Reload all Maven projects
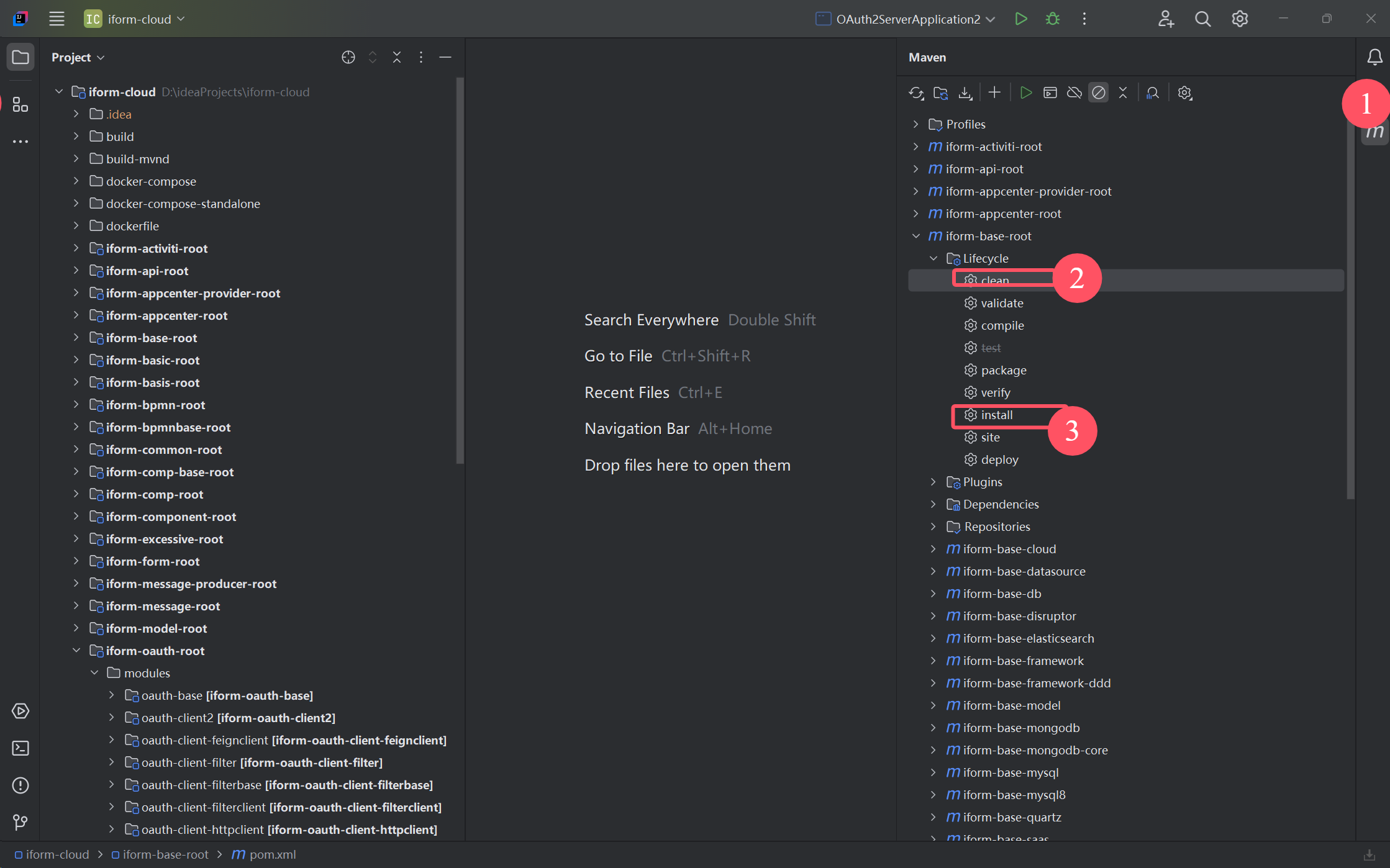This screenshot has width=1390, height=868. pyautogui.click(x=916, y=93)
